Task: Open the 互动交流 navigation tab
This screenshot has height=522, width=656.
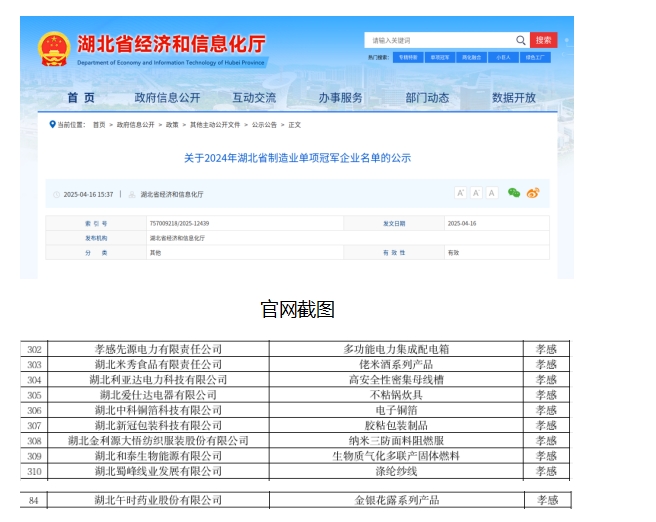Action: tap(254, 98)
